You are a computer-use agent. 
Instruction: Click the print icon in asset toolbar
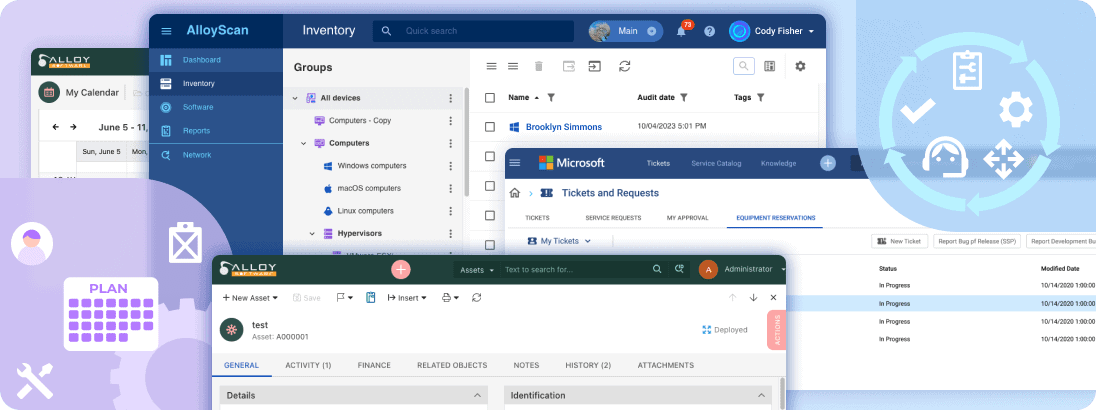tap(447, 297)
